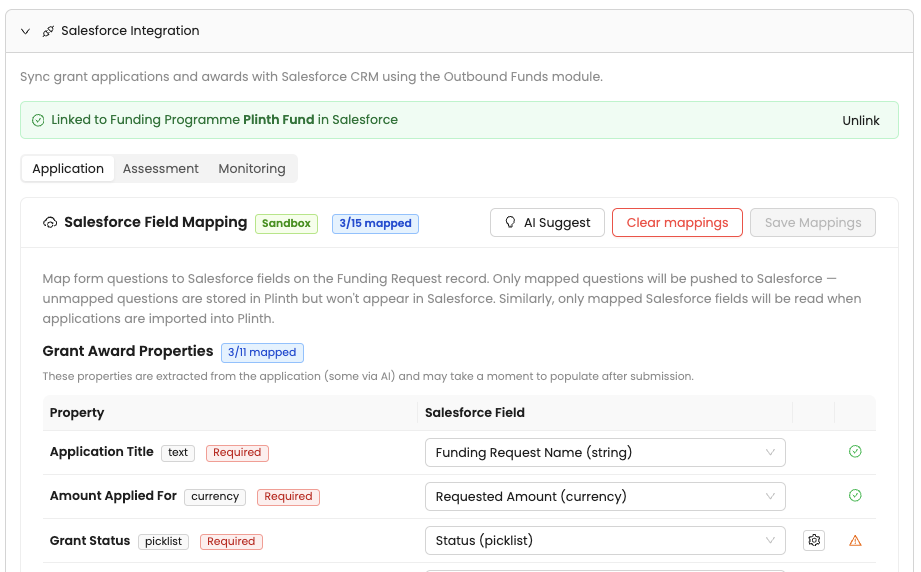Click the currency type tag

point(215,497)
